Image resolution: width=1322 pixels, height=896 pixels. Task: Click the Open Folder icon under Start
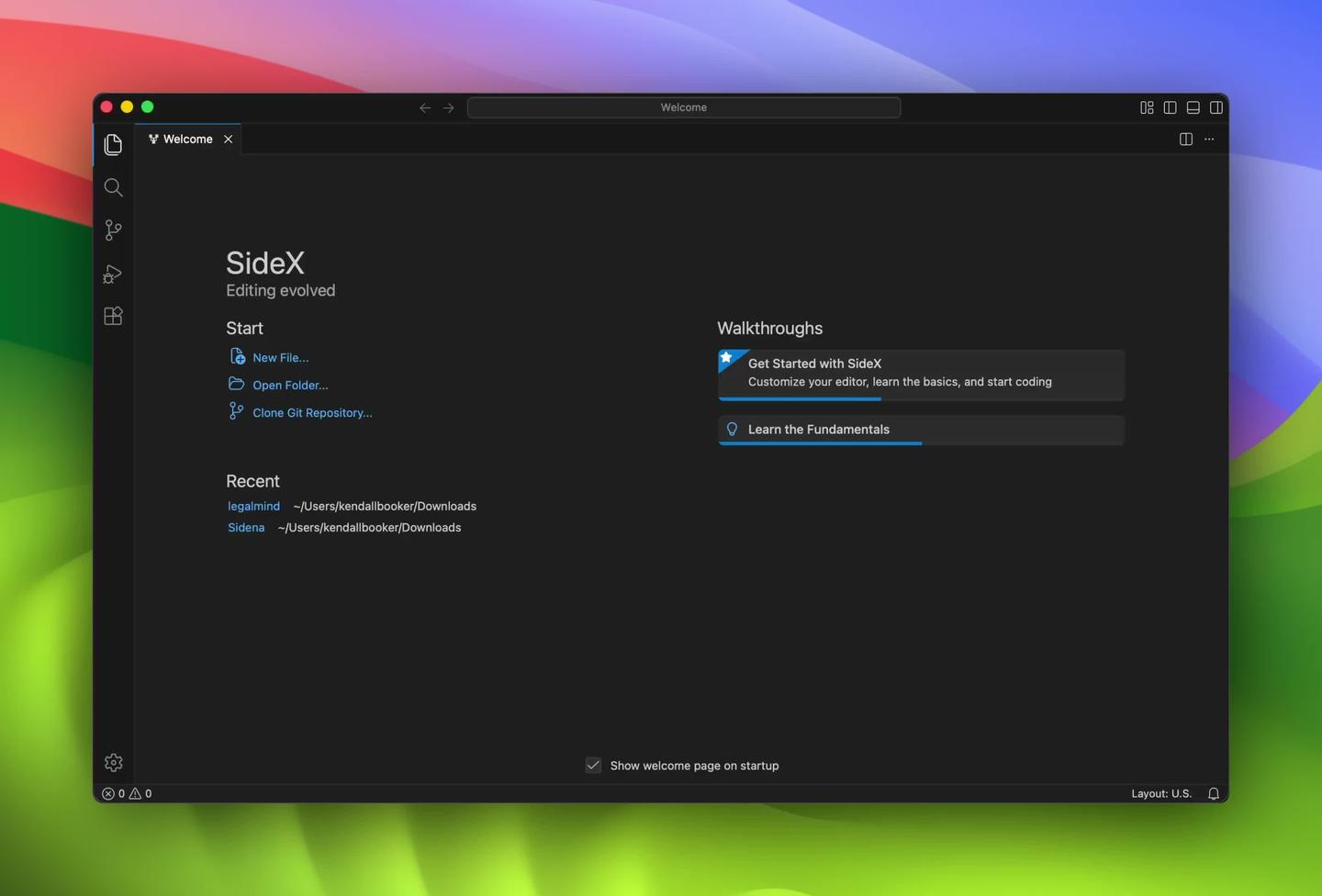click(x=236, y=384)
